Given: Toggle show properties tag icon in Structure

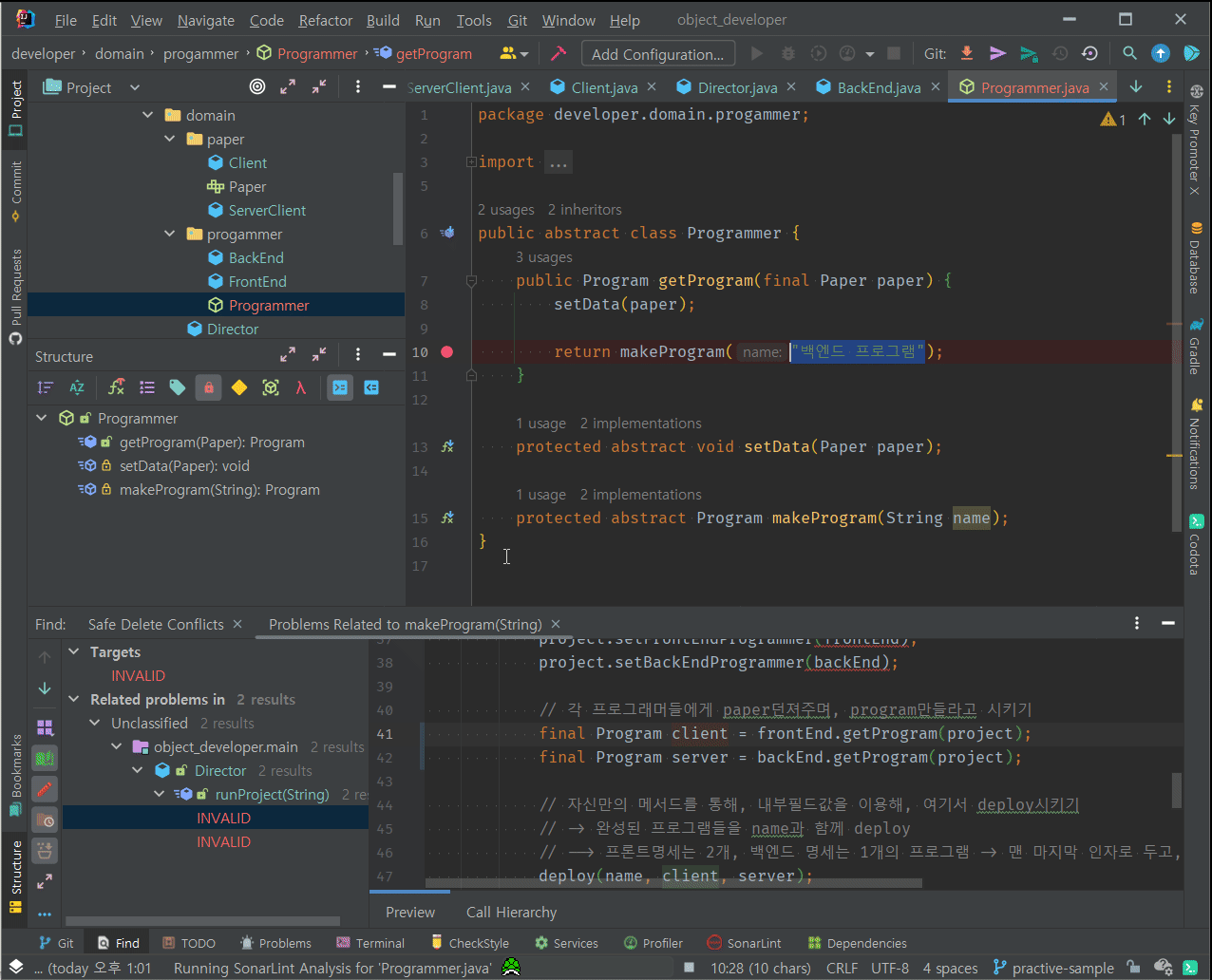Looking at the screenshot, I should pos(178,387).
